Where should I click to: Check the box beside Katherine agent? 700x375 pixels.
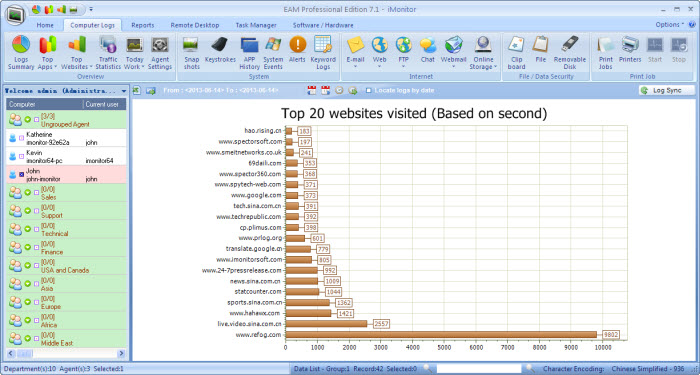click(21, 138)
